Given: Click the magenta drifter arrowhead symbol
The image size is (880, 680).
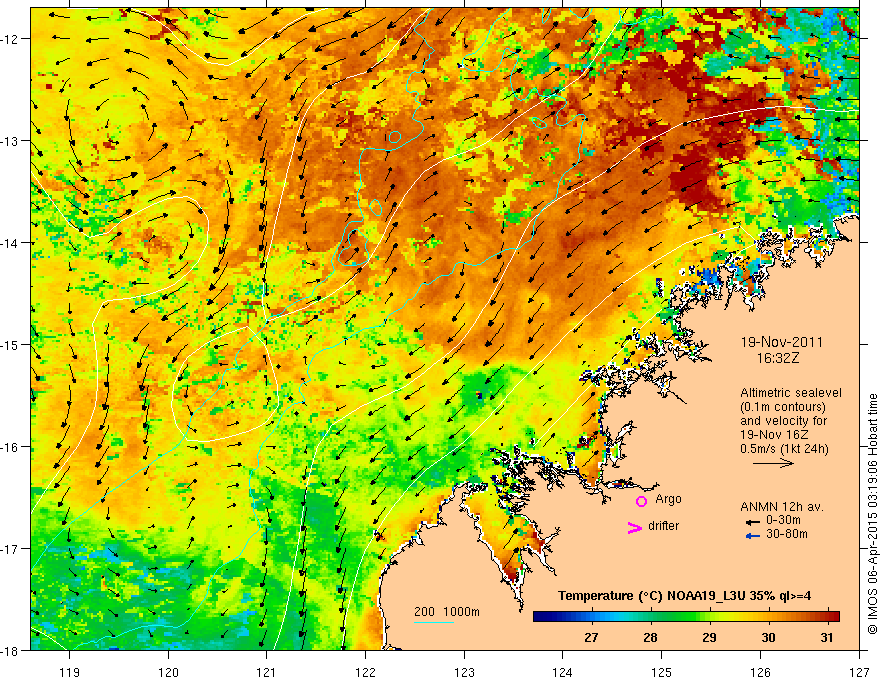Looking at the screenshot, I should 635,527.
